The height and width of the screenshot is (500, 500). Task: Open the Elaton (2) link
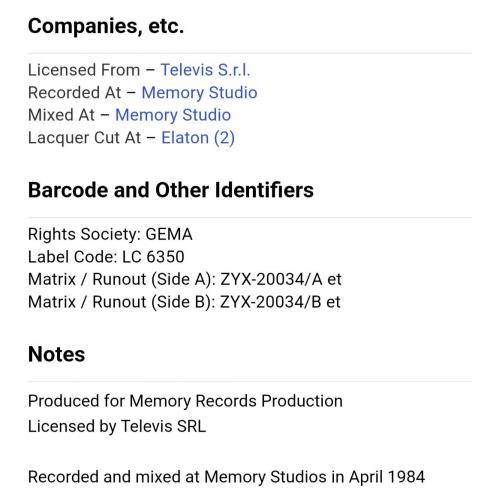point(198,138)
